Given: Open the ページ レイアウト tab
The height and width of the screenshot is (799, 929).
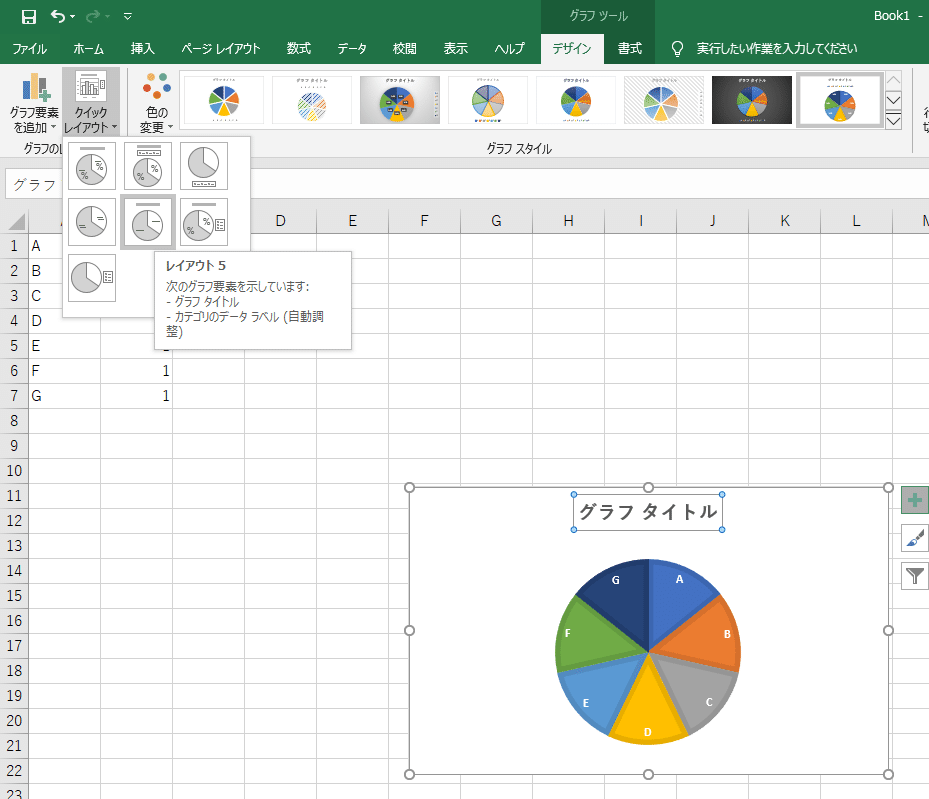Looking at the screenshot, I should pyautogui.click(x=220, y=49).
